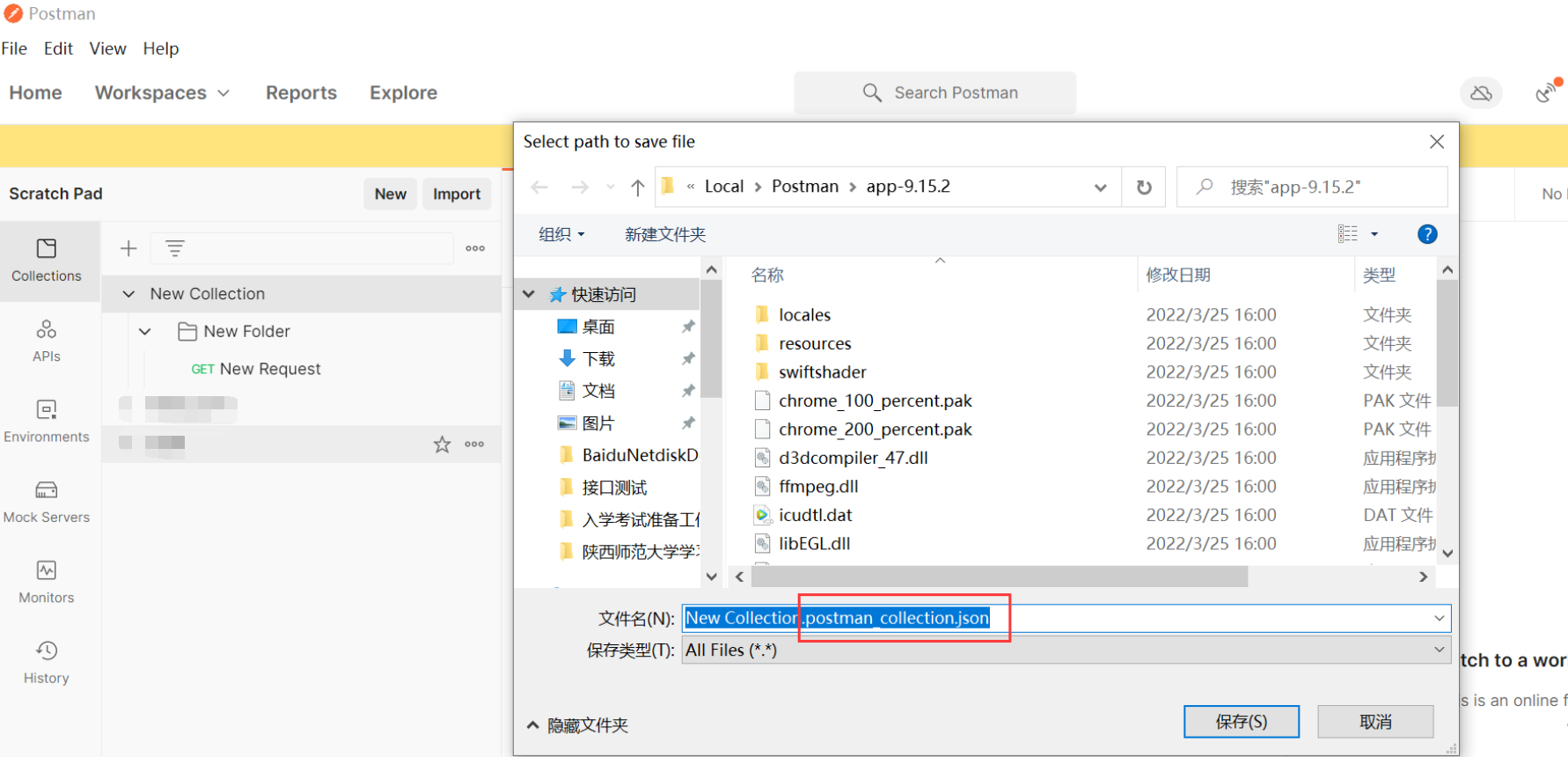The height and width of the screenshot is (757, 1568).
Task: Collapse the 快速访问 tree section
Action: [x=529, y=294]
